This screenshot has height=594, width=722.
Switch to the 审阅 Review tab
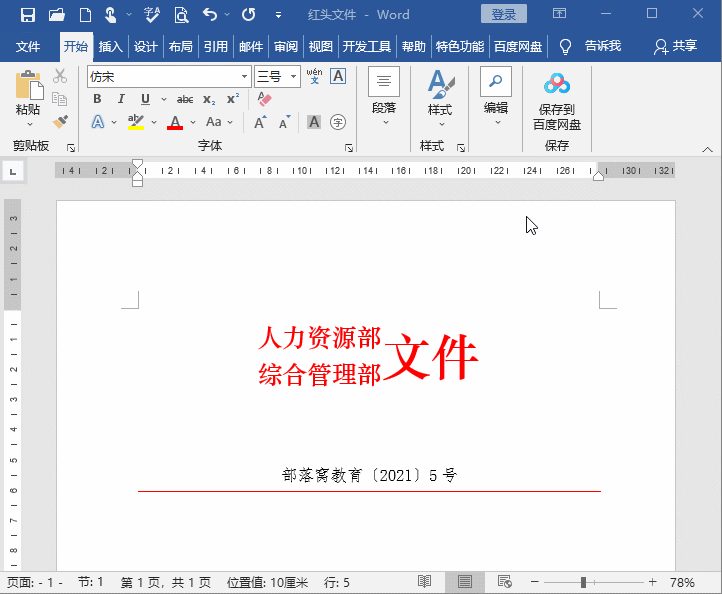tap(285, 47)
